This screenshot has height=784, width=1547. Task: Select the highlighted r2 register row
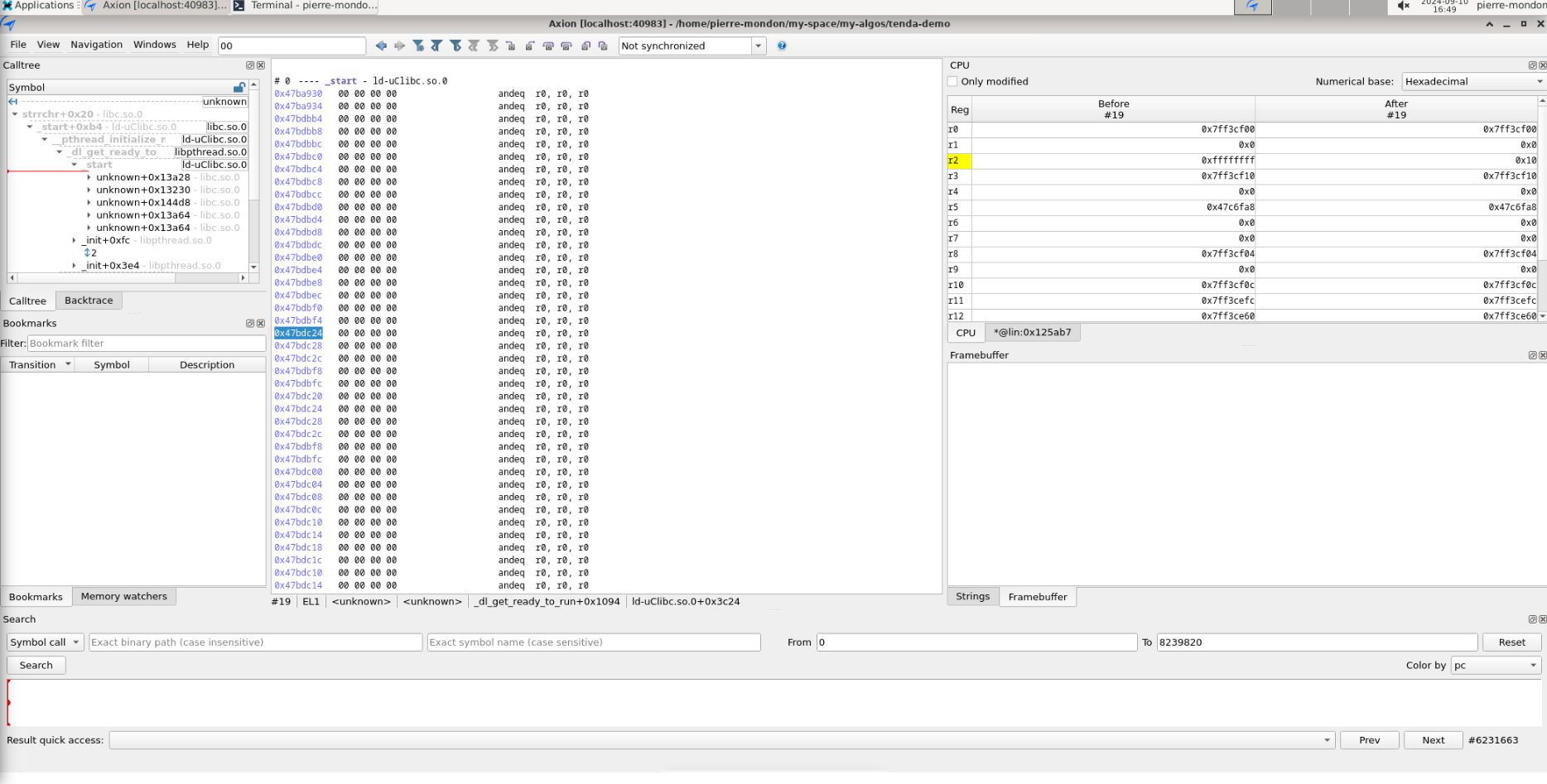click(1242, 161)
